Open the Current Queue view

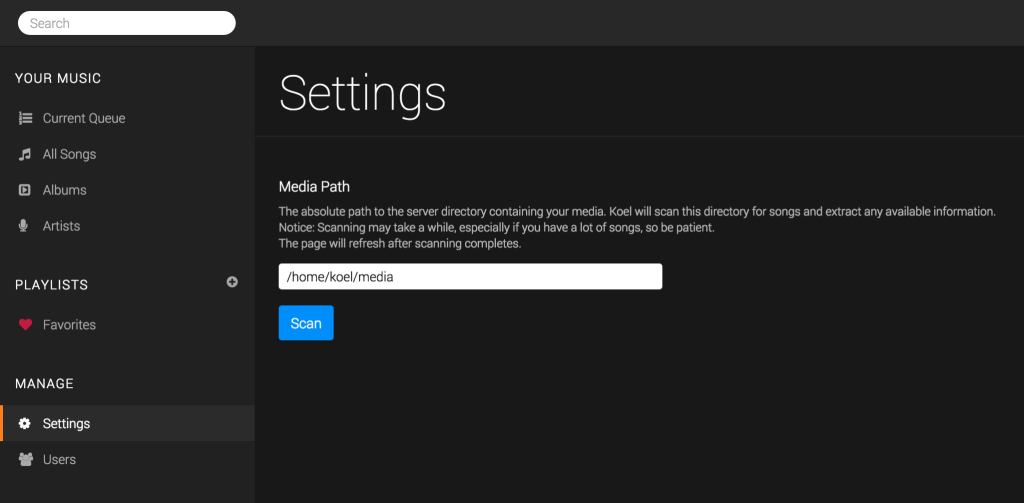coord(127,118)
